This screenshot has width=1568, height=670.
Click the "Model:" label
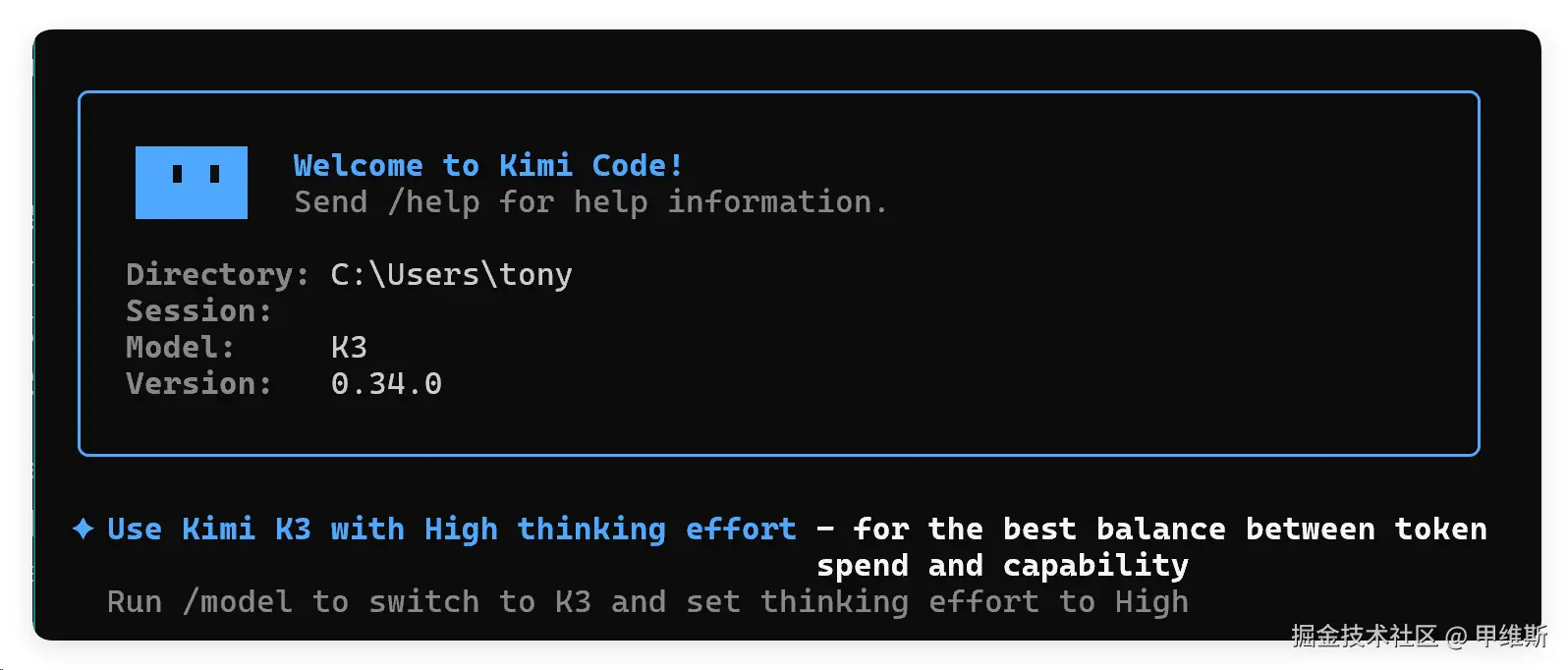pos(180,347)
